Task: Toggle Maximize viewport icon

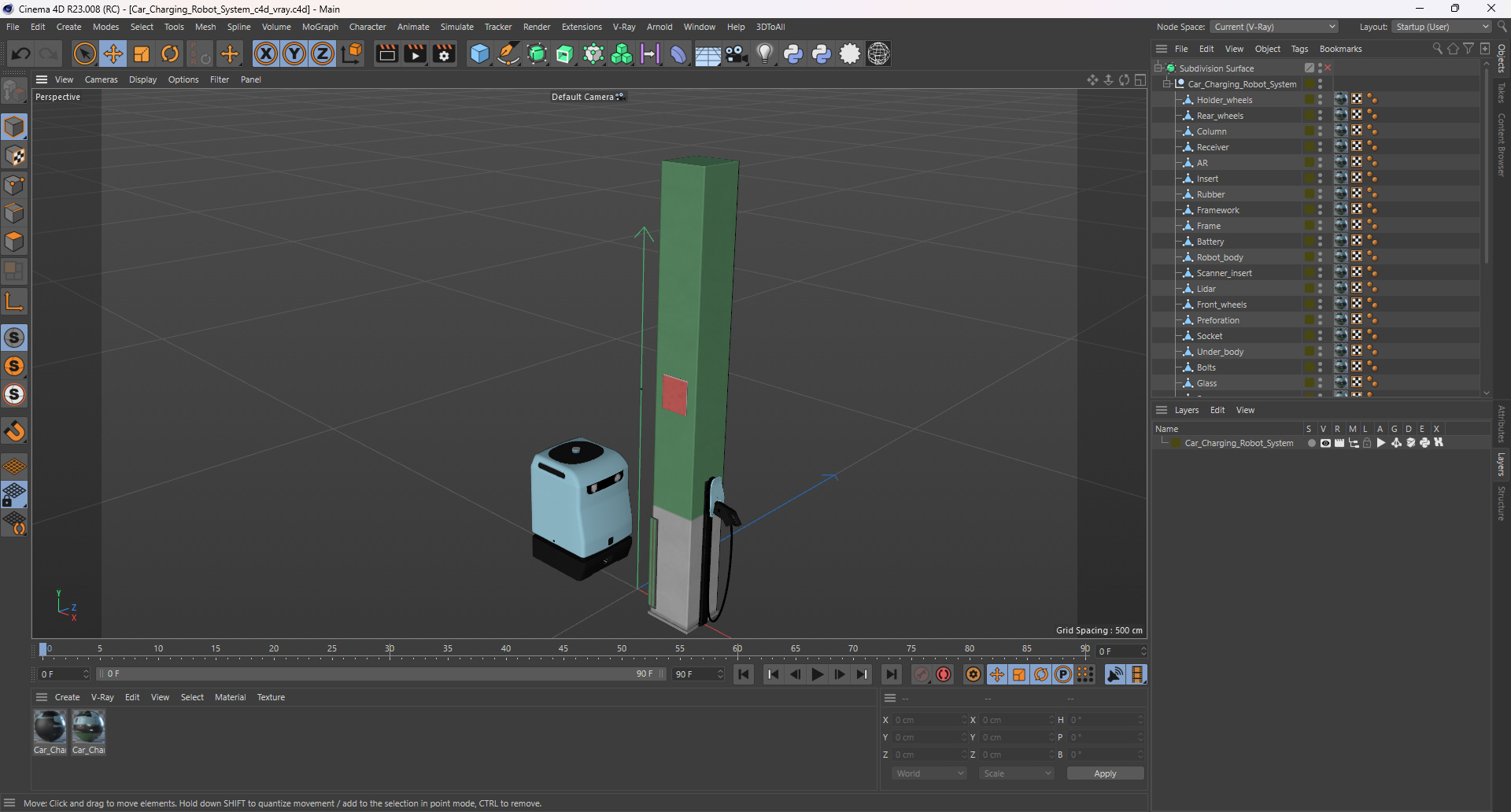Action: coord(1140,79)
